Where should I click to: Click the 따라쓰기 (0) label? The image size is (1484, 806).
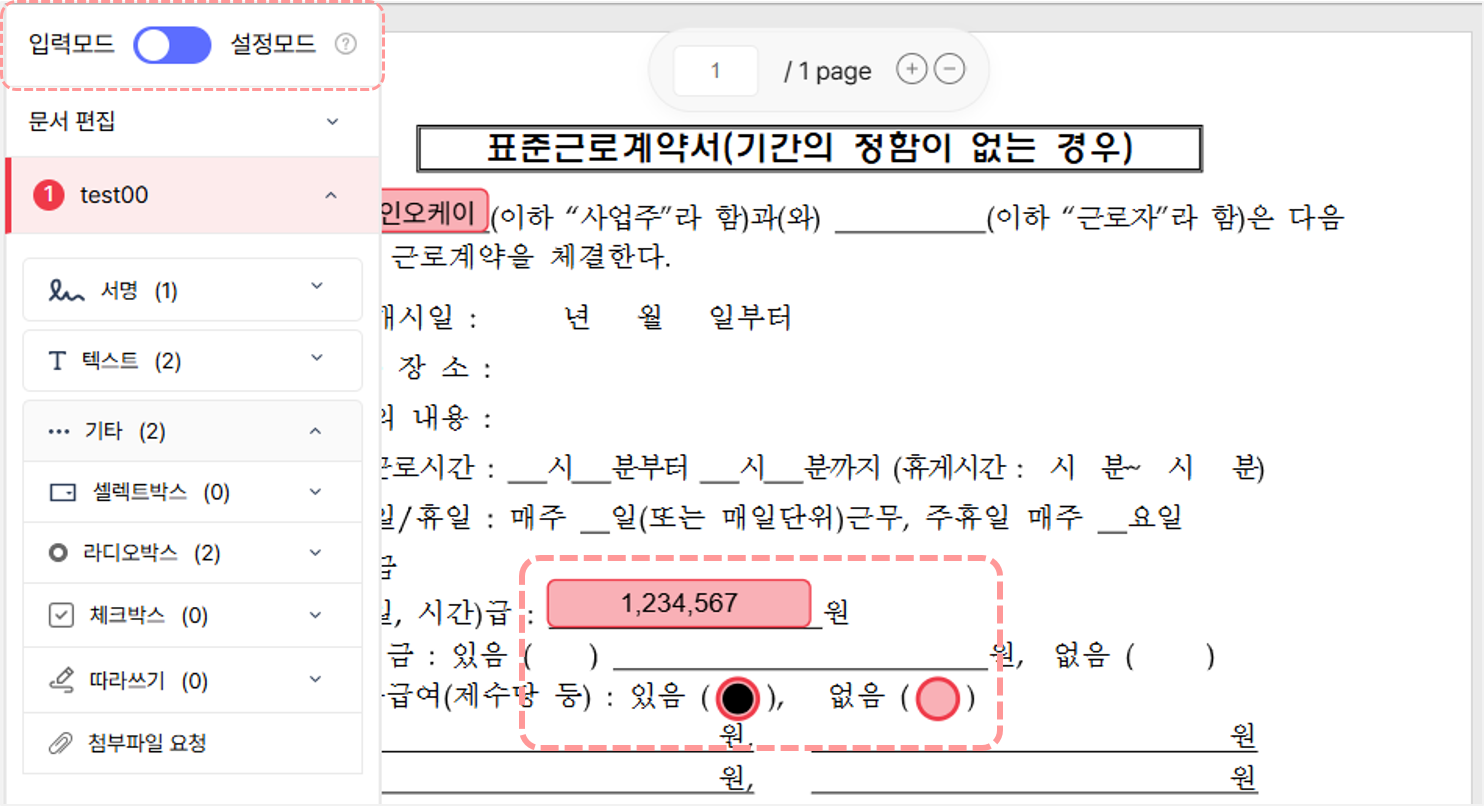[x=149, y=682]
